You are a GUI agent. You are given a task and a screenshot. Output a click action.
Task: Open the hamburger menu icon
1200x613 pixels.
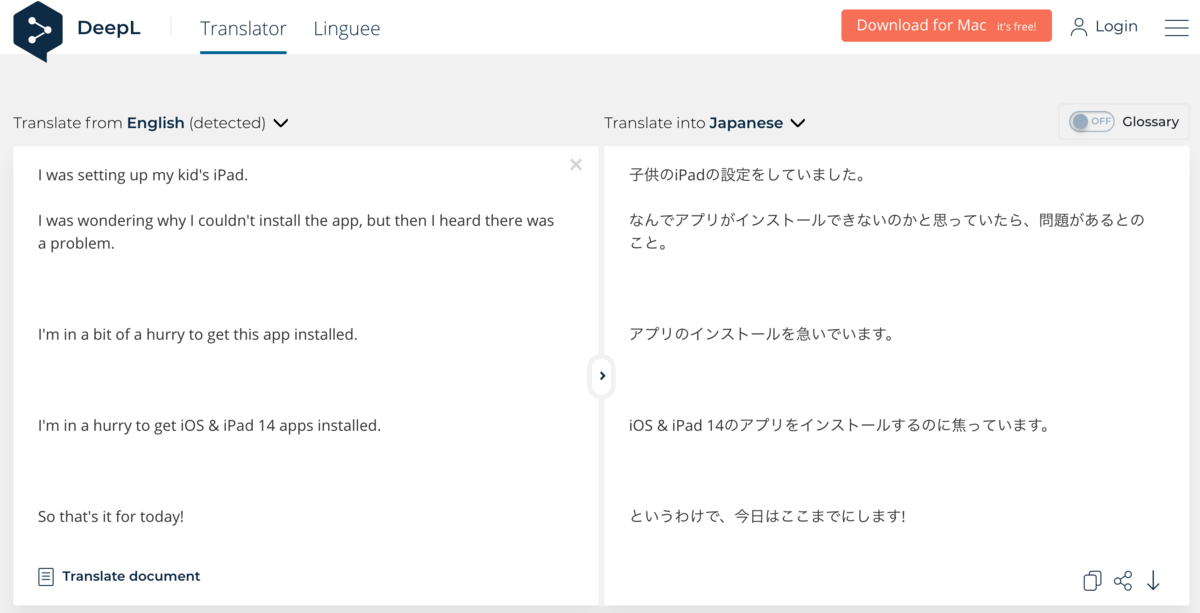click(x=1176, y=27)
